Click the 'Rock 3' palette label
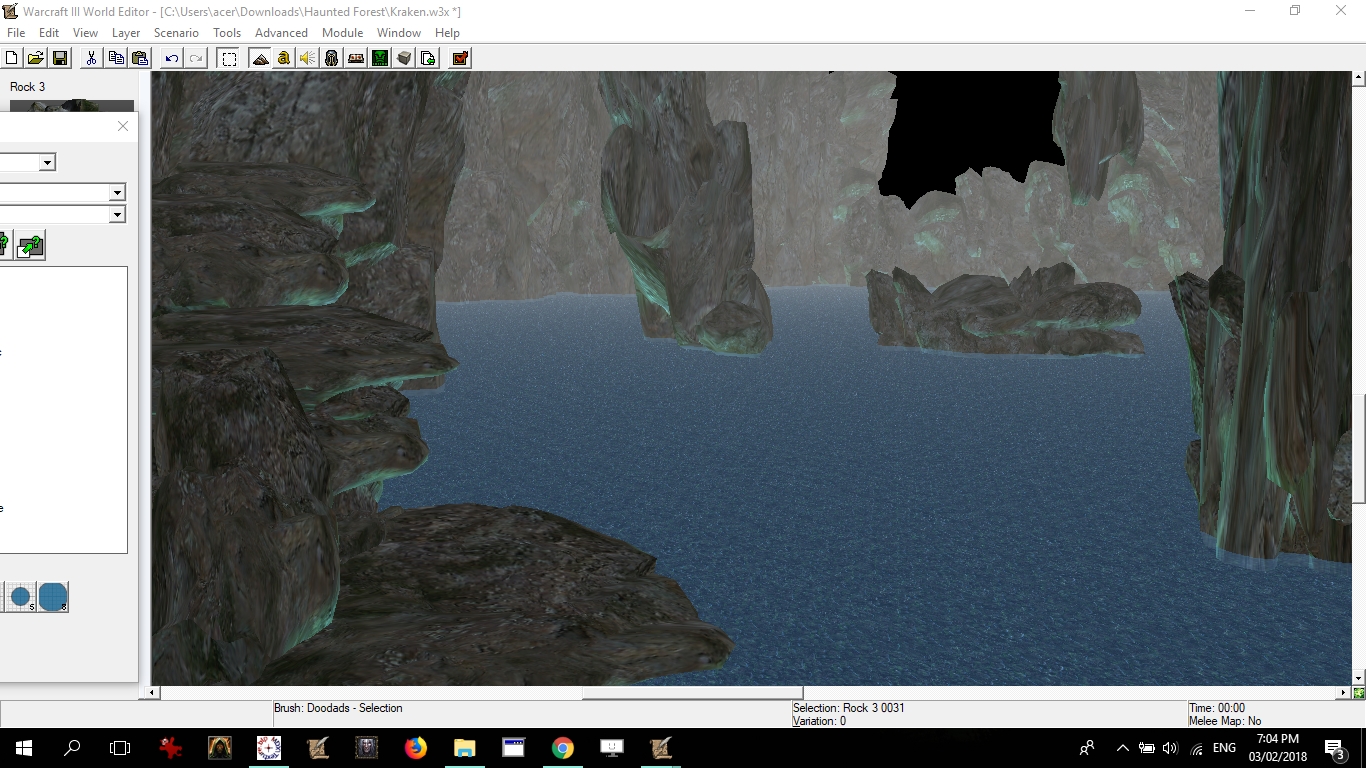 click(28, 87)
